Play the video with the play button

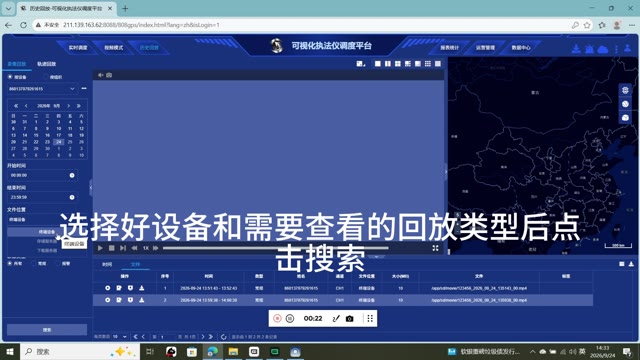100,248
